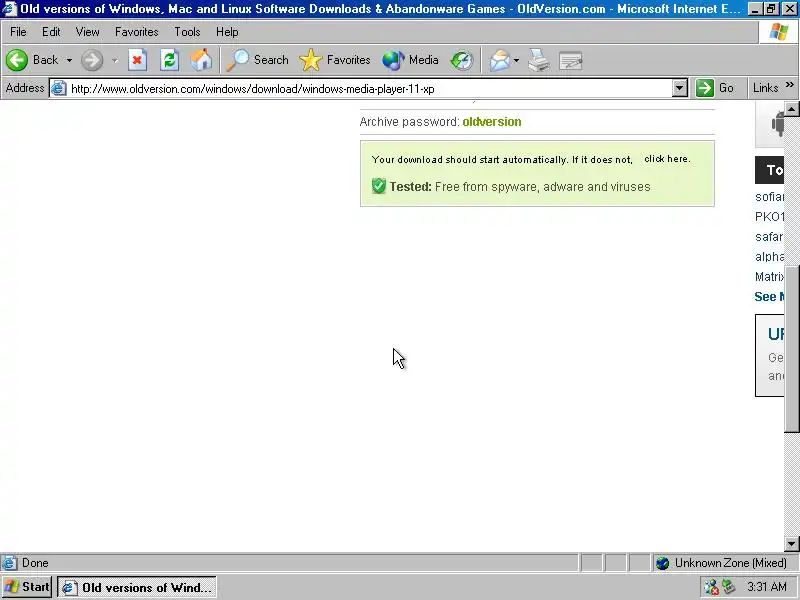Click the scrollbar up arrow
This screenshot has height=600, width=800.
791,109
